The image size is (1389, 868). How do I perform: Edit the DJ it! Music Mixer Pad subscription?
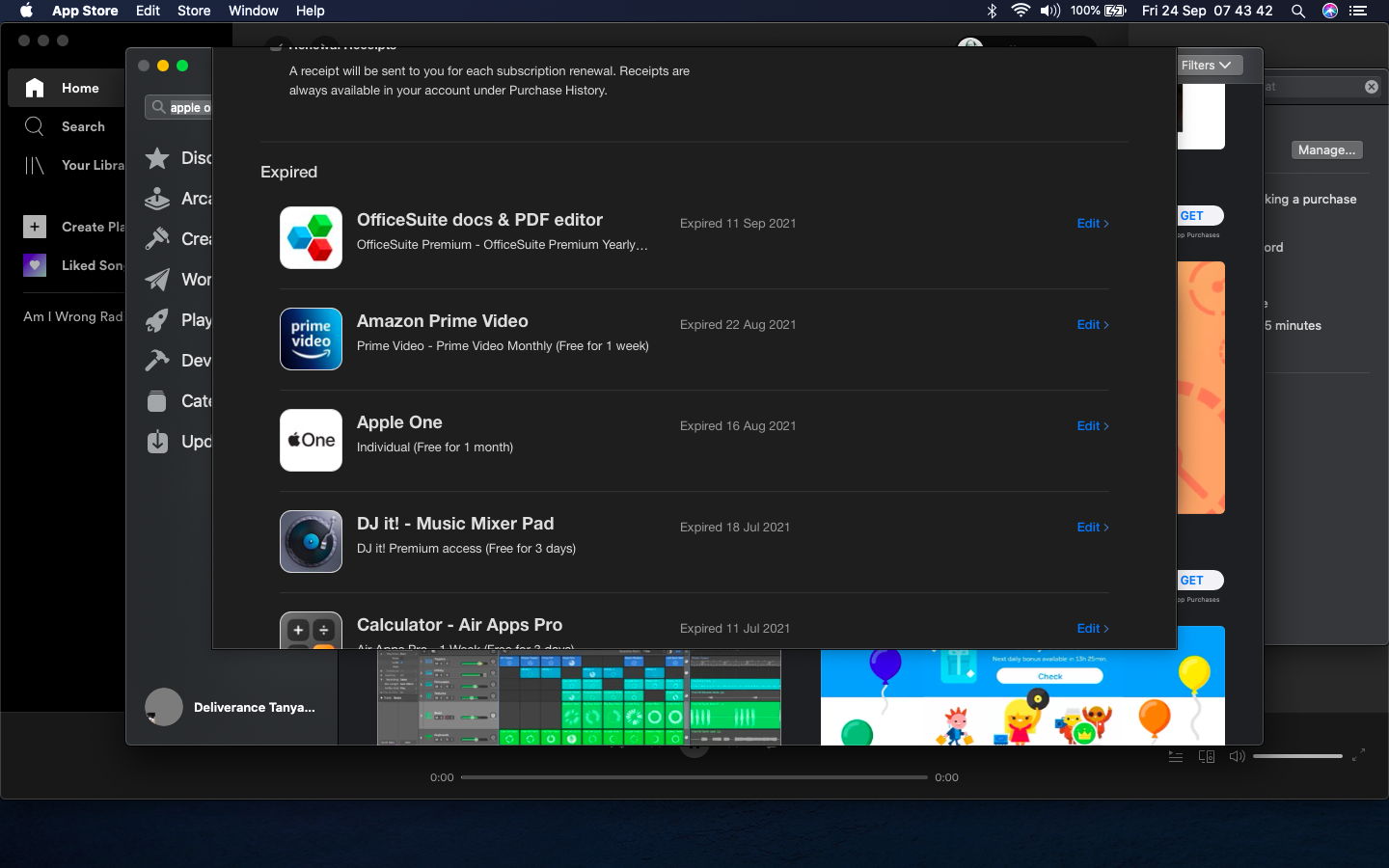(x=1093, y=528)
